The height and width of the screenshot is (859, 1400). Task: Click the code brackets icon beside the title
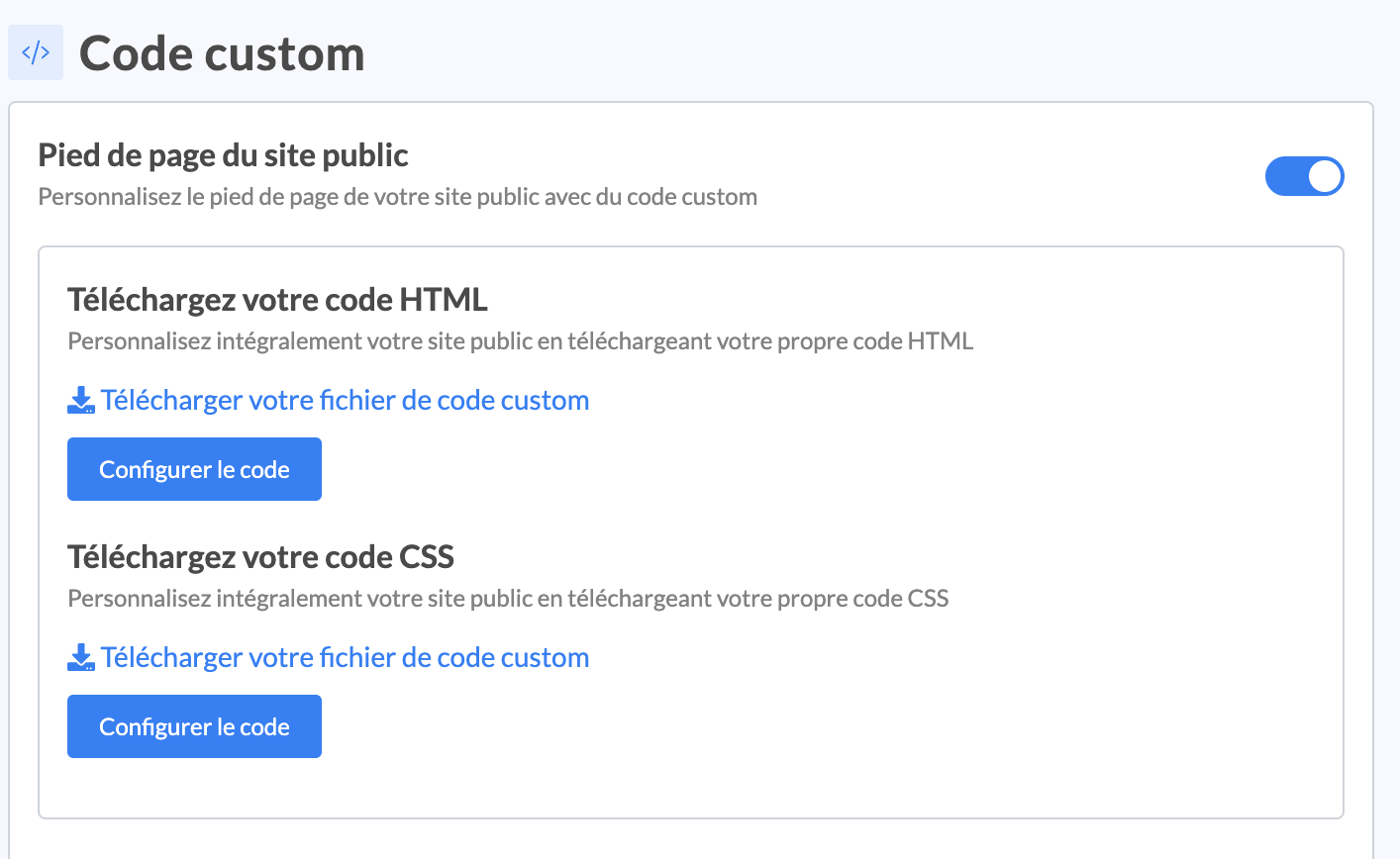tap(36, 53)
